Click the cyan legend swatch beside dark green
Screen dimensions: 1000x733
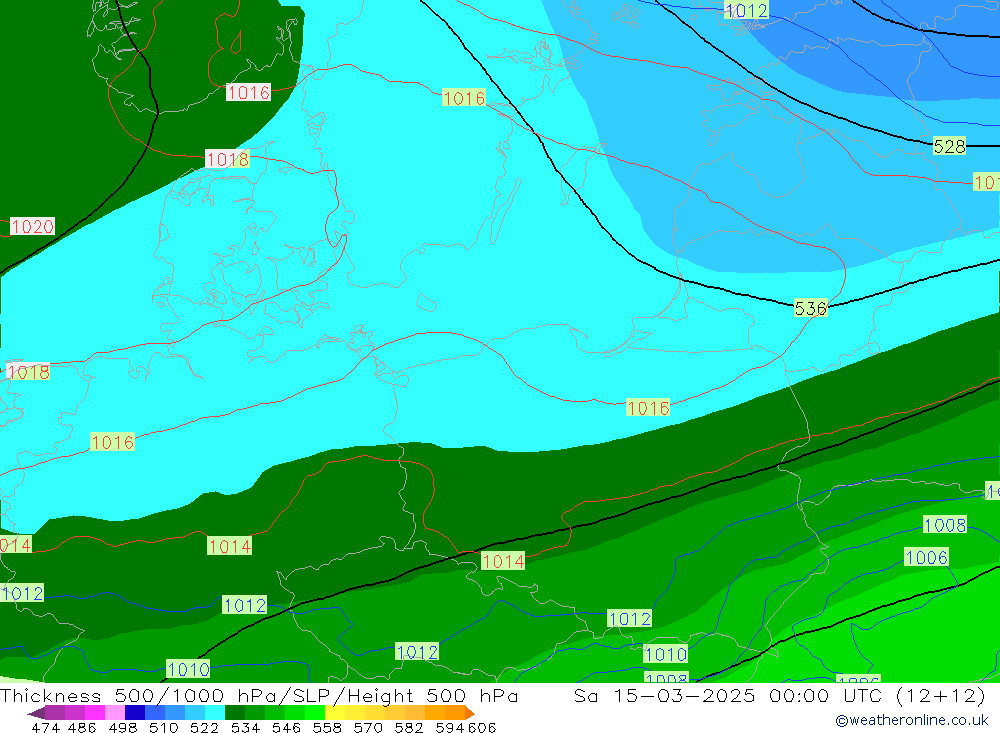coord(215,712)
